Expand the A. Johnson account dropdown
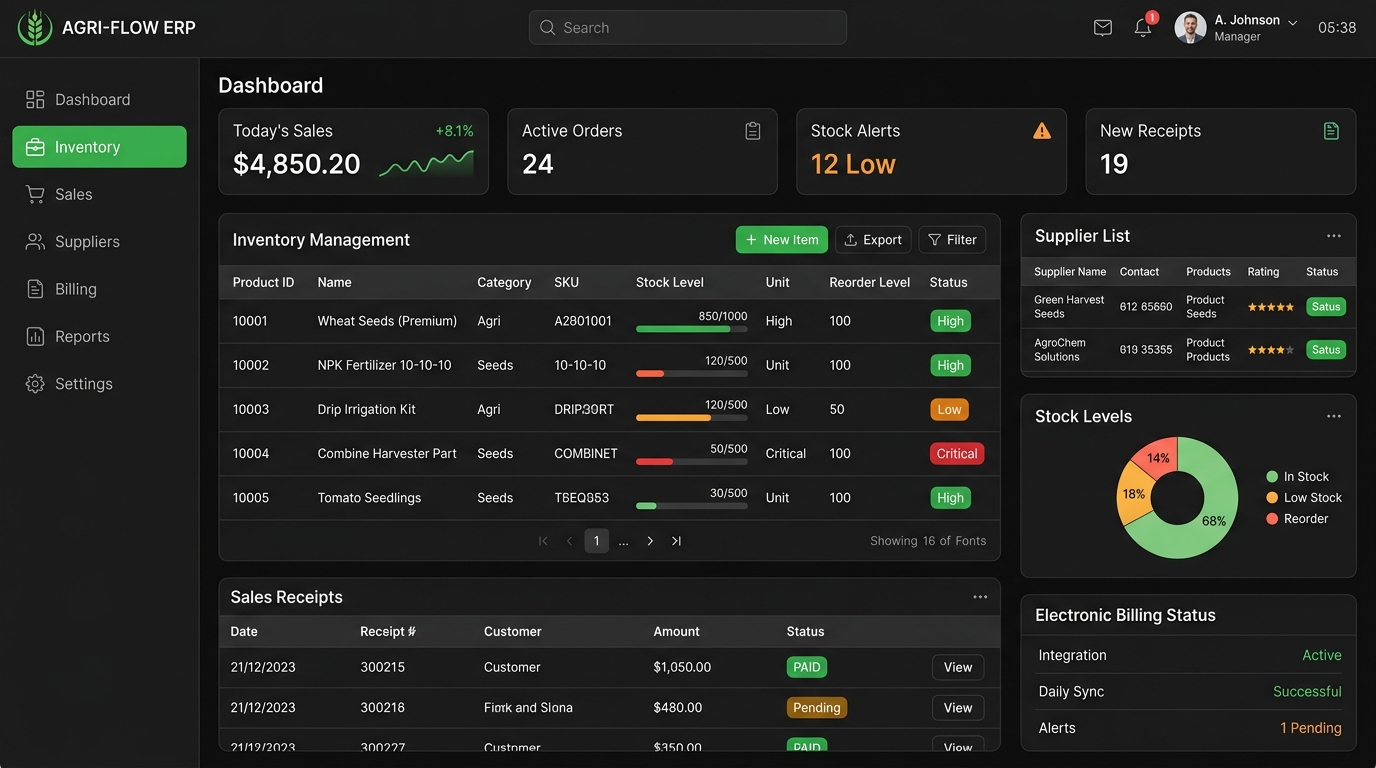 tap(1292, 22)
